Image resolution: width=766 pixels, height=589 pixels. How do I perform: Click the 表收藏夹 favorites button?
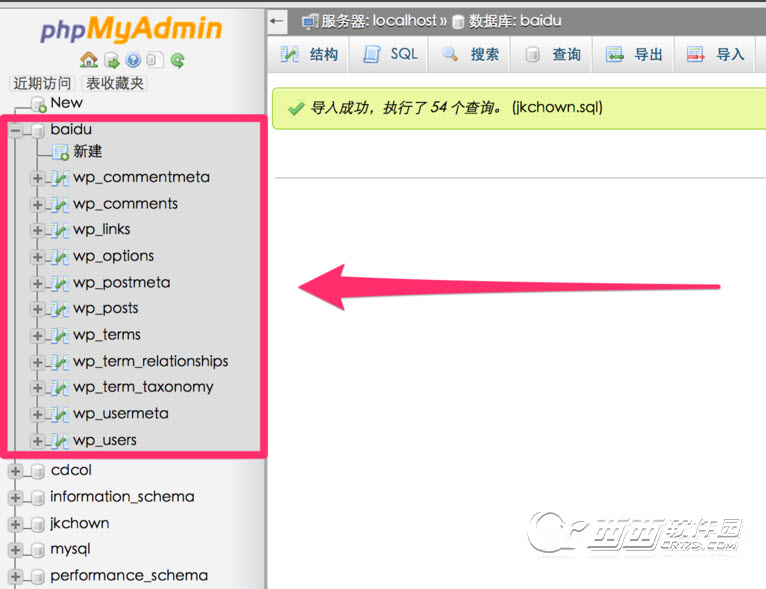115,84
